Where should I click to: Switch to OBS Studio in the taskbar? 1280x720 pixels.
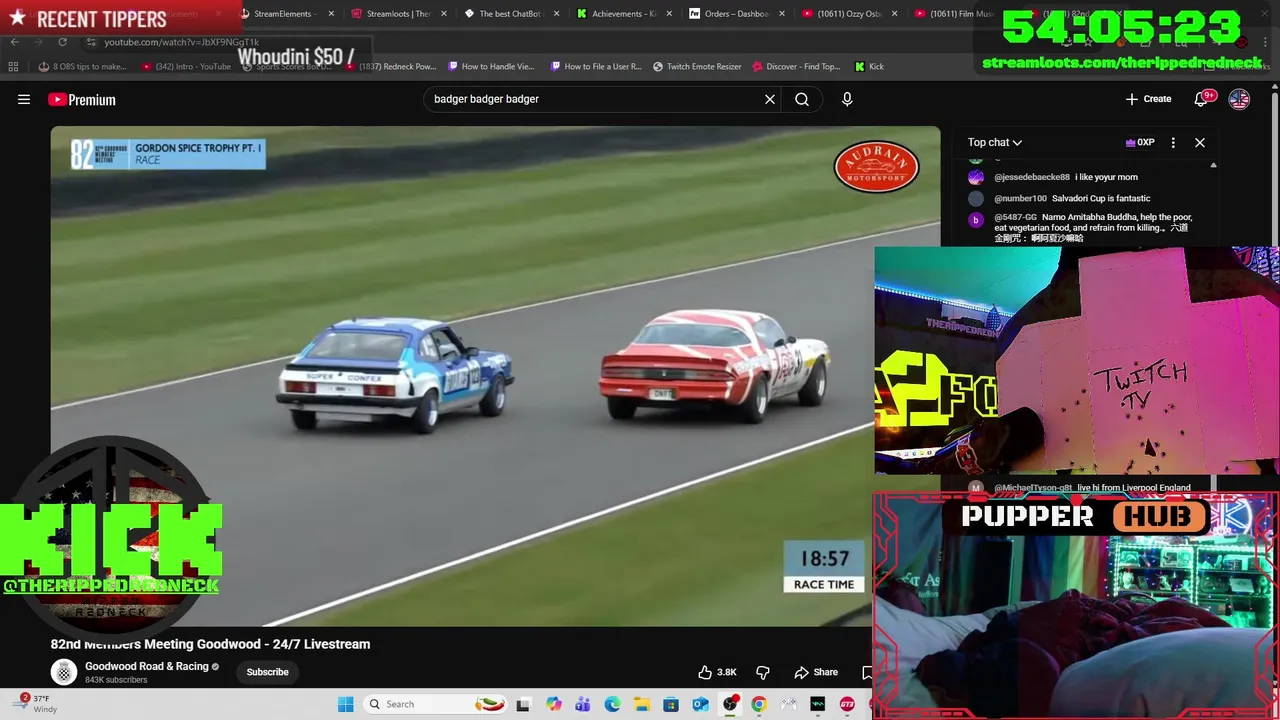click(730, 704)
